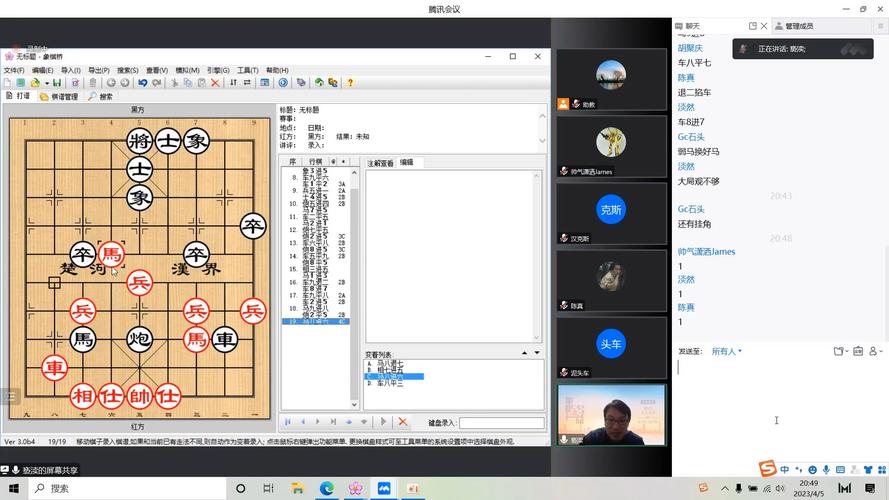
Task: Click the 头车 participant video tile
Action: [x=611, y=348]
